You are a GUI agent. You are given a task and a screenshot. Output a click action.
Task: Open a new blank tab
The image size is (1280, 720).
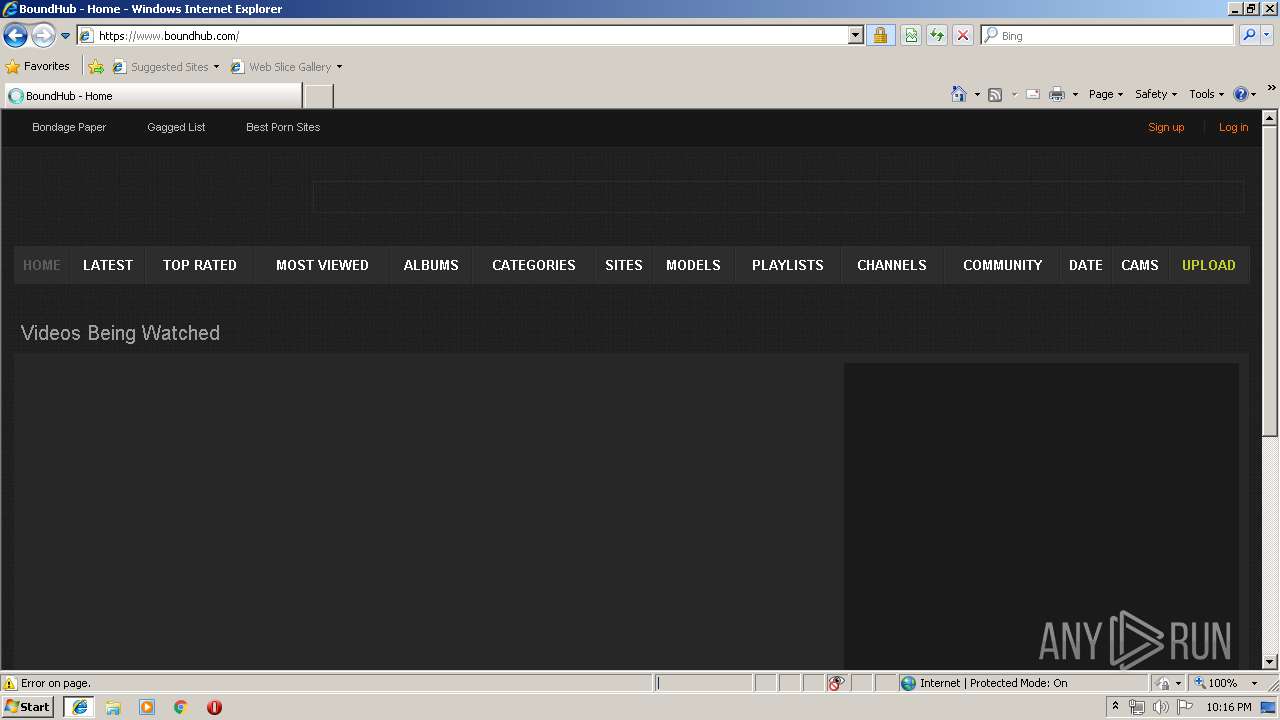(x=318, y=96)
